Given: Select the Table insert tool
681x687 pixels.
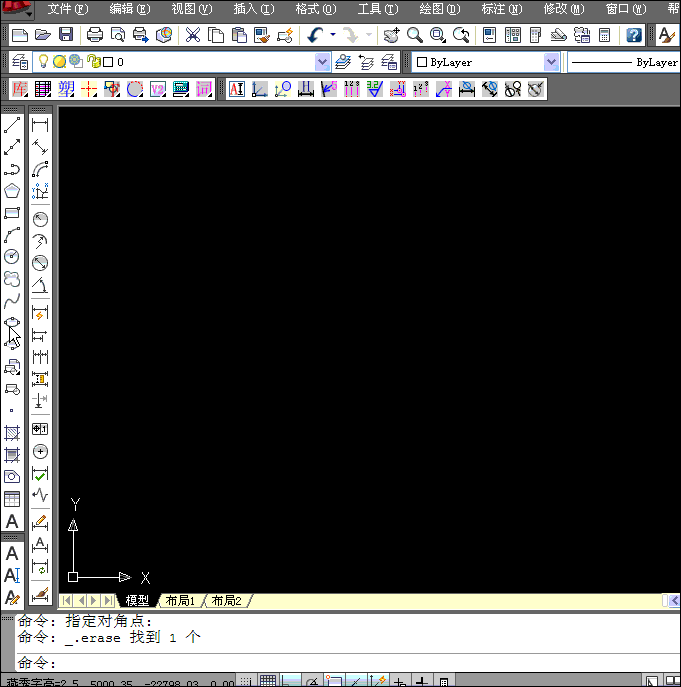Looking at the screenshot, I should click(12, 499).
